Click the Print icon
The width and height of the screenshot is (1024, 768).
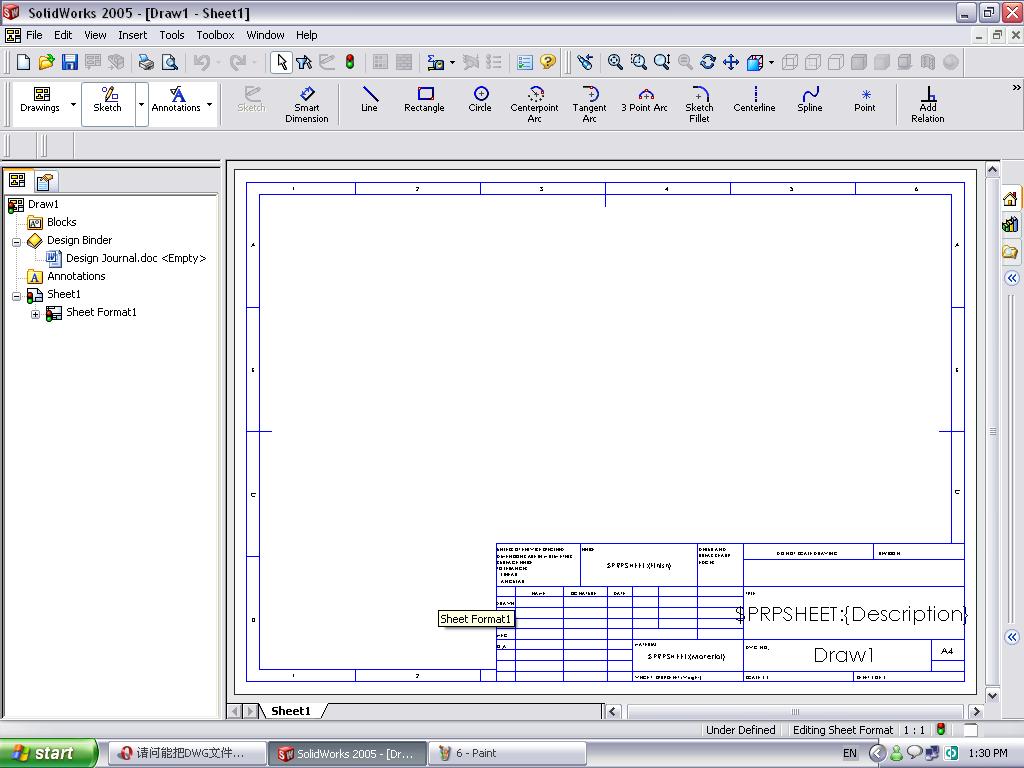click(146, 62)
